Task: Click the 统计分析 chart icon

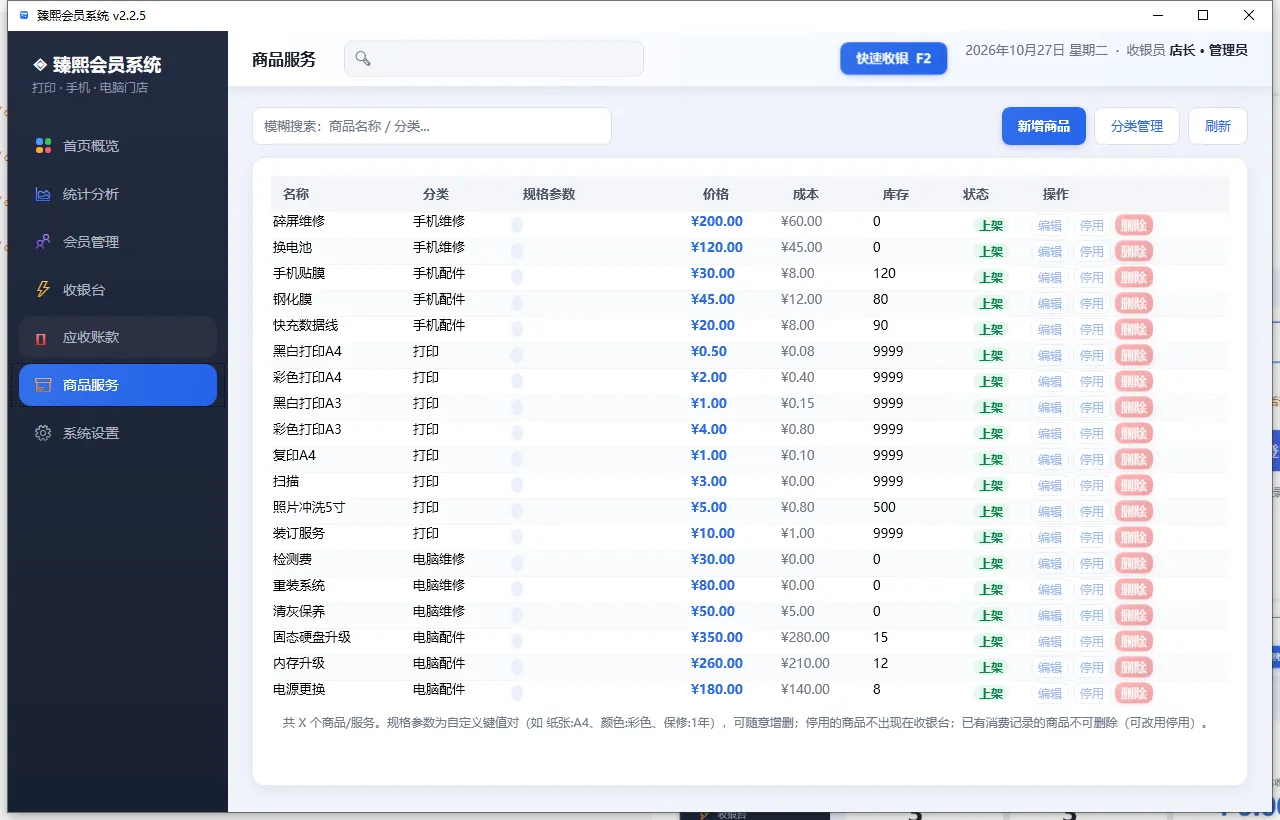Action: point(43,194)
